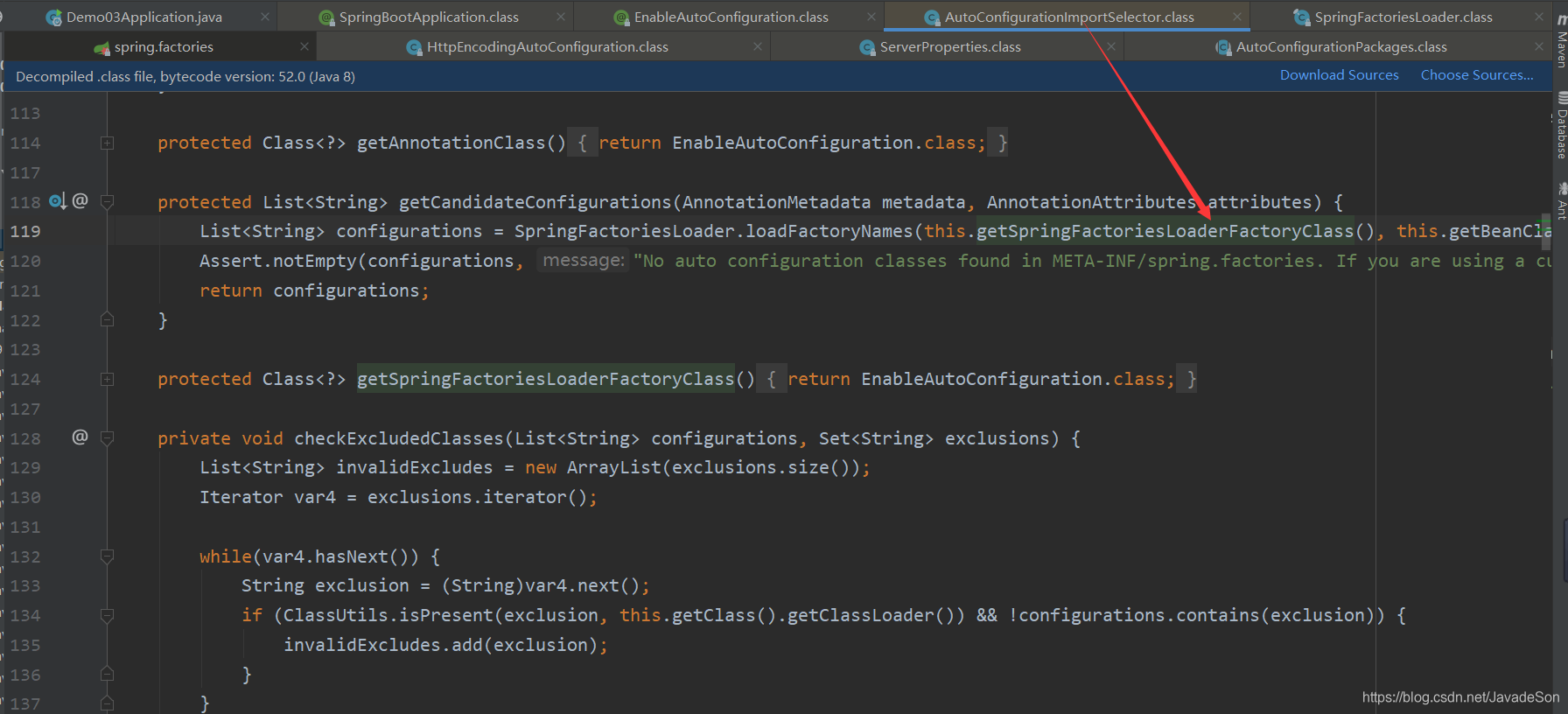Click getCandidateConfigurations method name
The width and height of the screenshot is (1568, 714).
click(x=536, y=202)
